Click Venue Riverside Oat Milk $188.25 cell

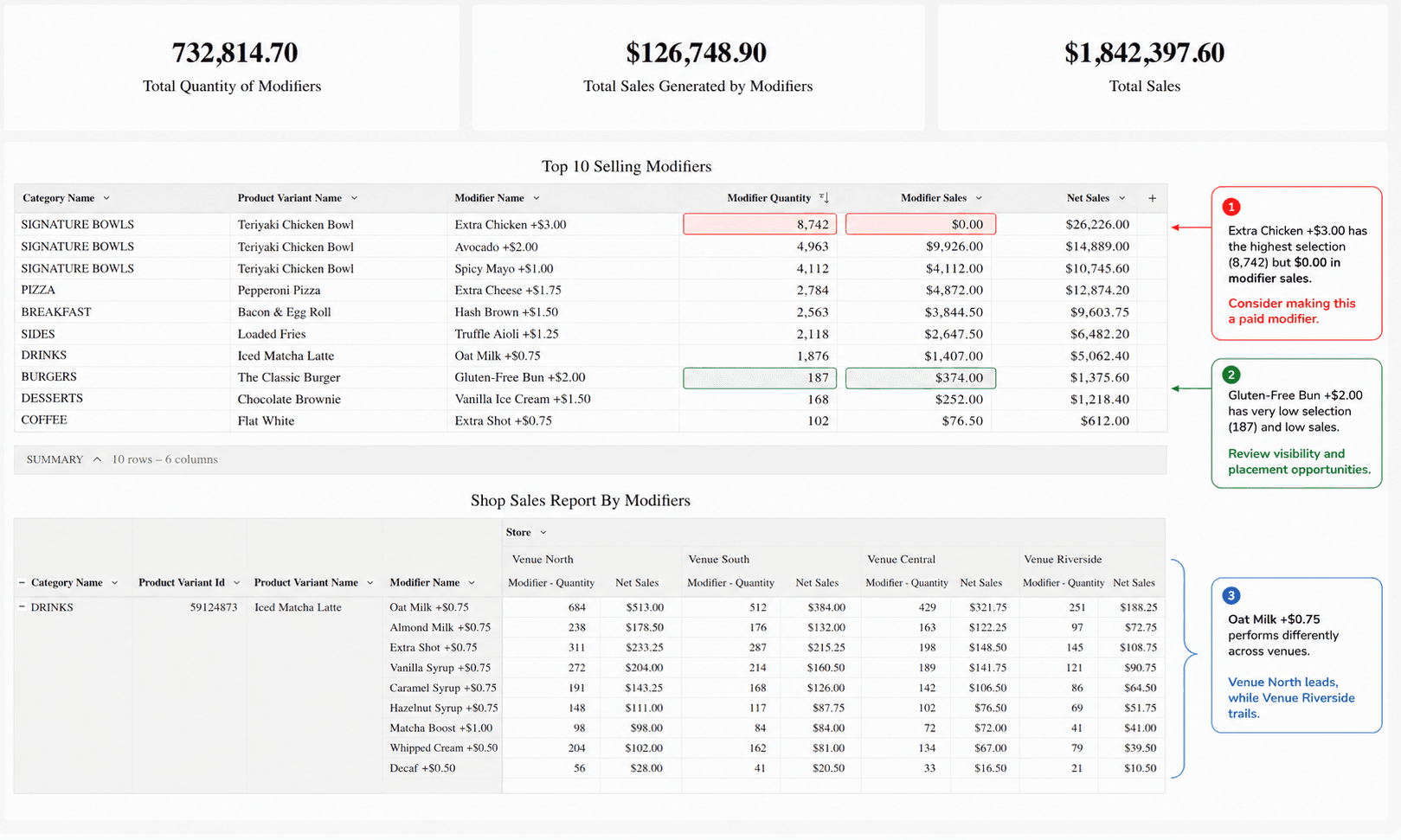1138,607
